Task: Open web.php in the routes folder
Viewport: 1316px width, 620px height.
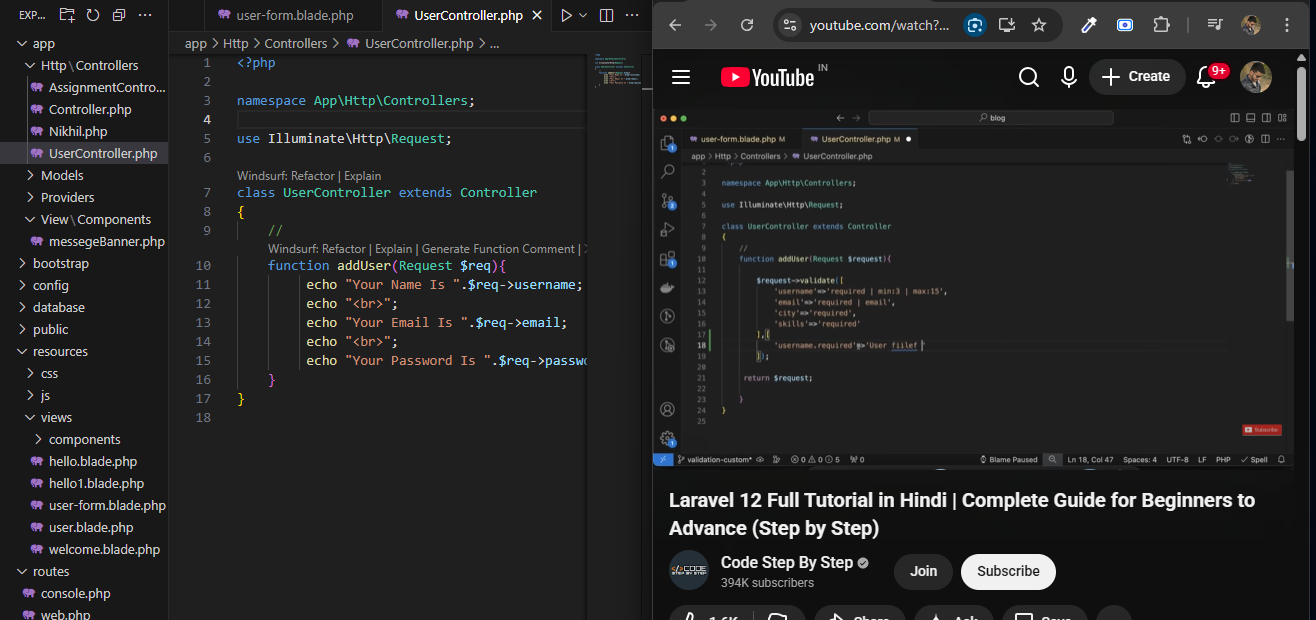Action: [65, 614]
